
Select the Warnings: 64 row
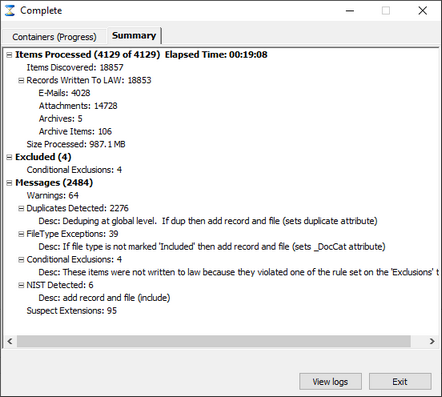point(53,196)
